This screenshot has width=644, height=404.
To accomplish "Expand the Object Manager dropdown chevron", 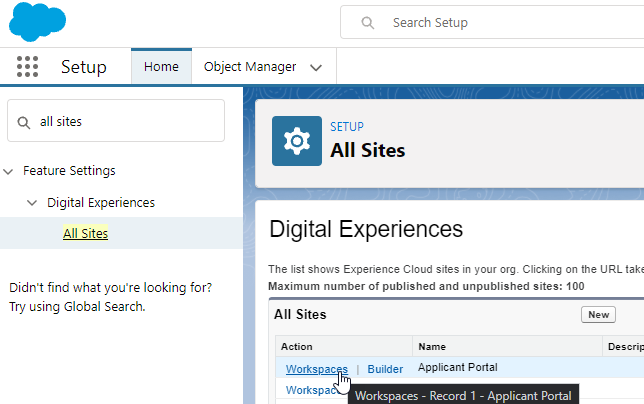I will coord(316,68).
